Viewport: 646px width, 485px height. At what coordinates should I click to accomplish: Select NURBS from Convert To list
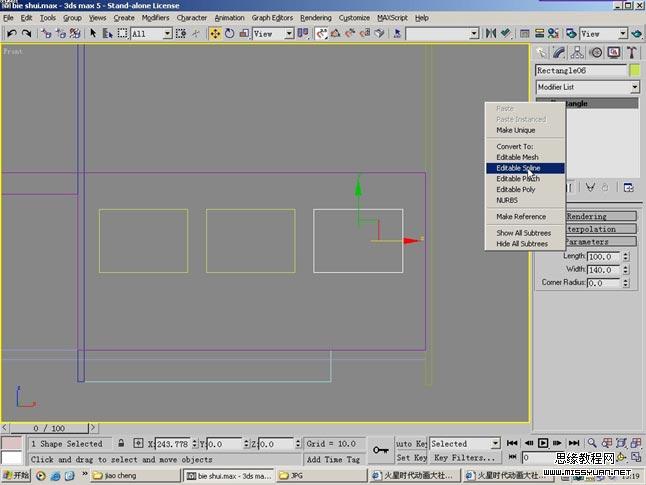(525, 200)
